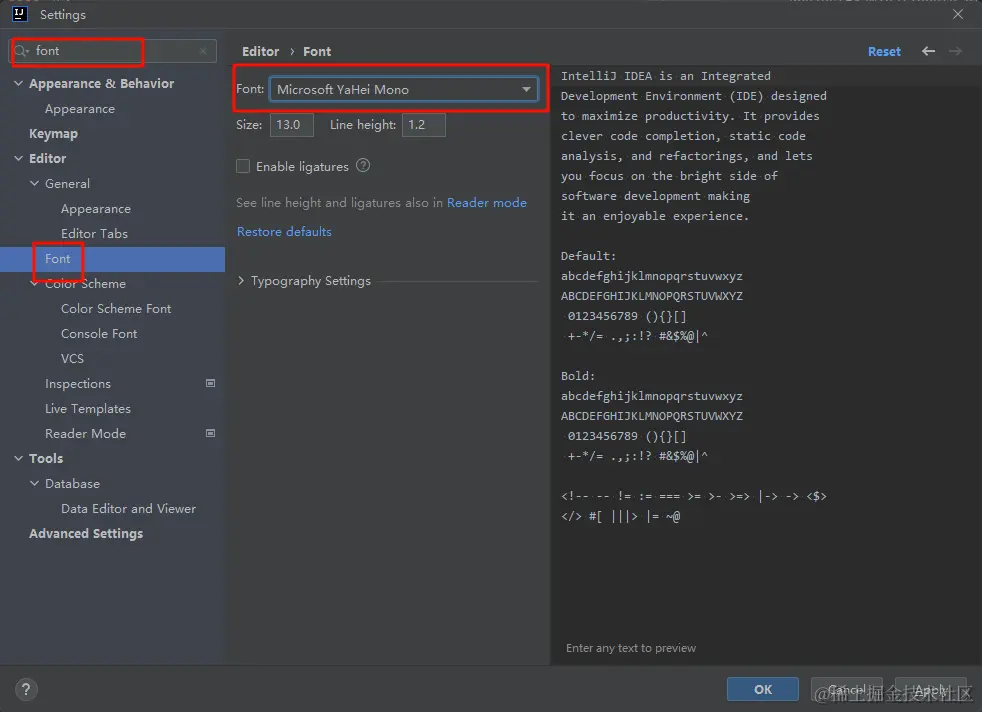This screenshot has height=712, width=982.
Task: Open the ligatures help question mark
Action: (x=363, y=165)
